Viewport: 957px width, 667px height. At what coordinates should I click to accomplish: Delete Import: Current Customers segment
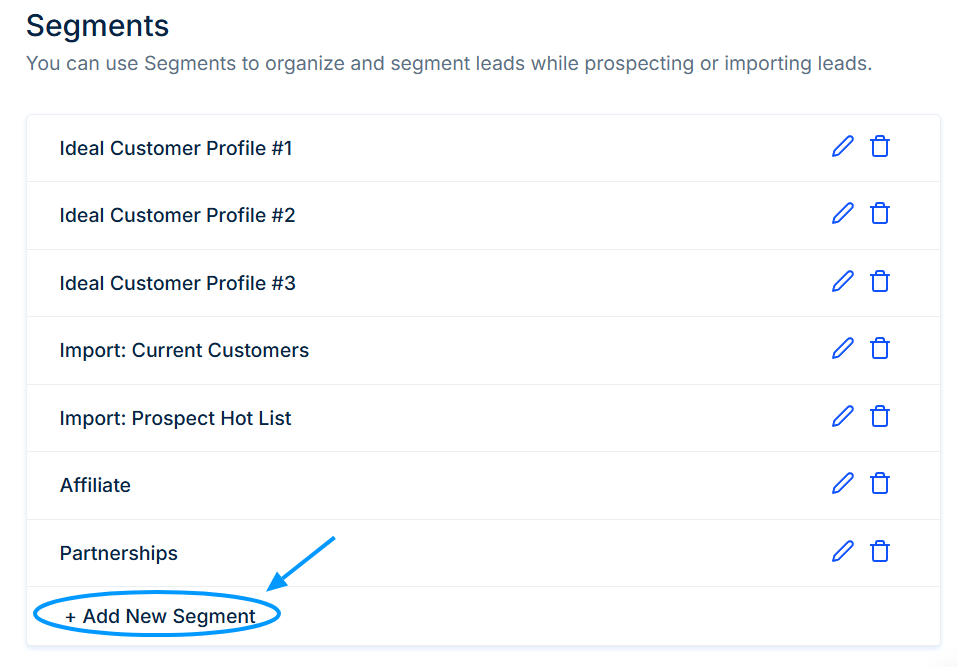879,348
